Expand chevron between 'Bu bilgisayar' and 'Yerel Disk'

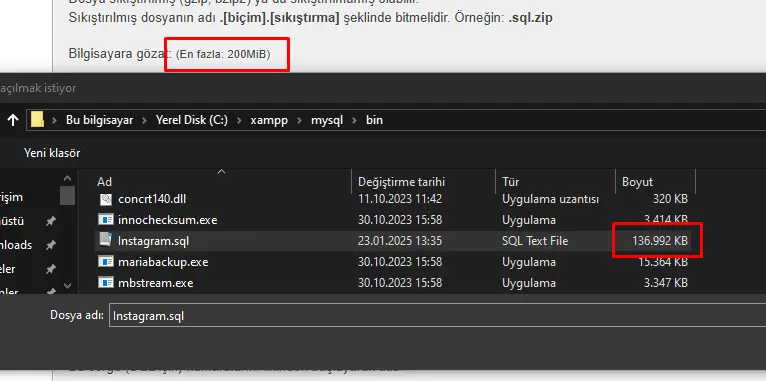click(145, 120)
